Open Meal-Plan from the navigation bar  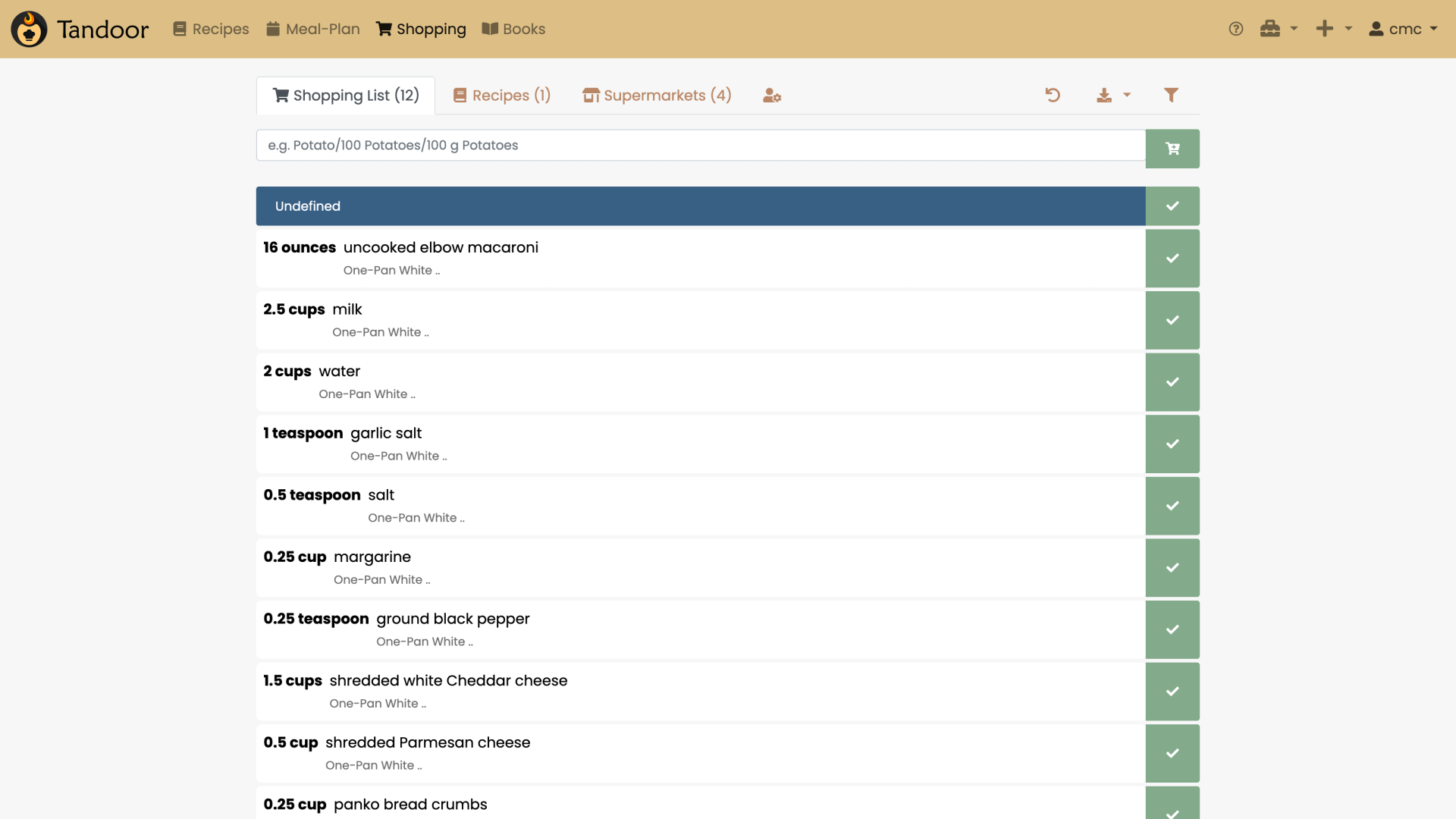click(313, 29)
